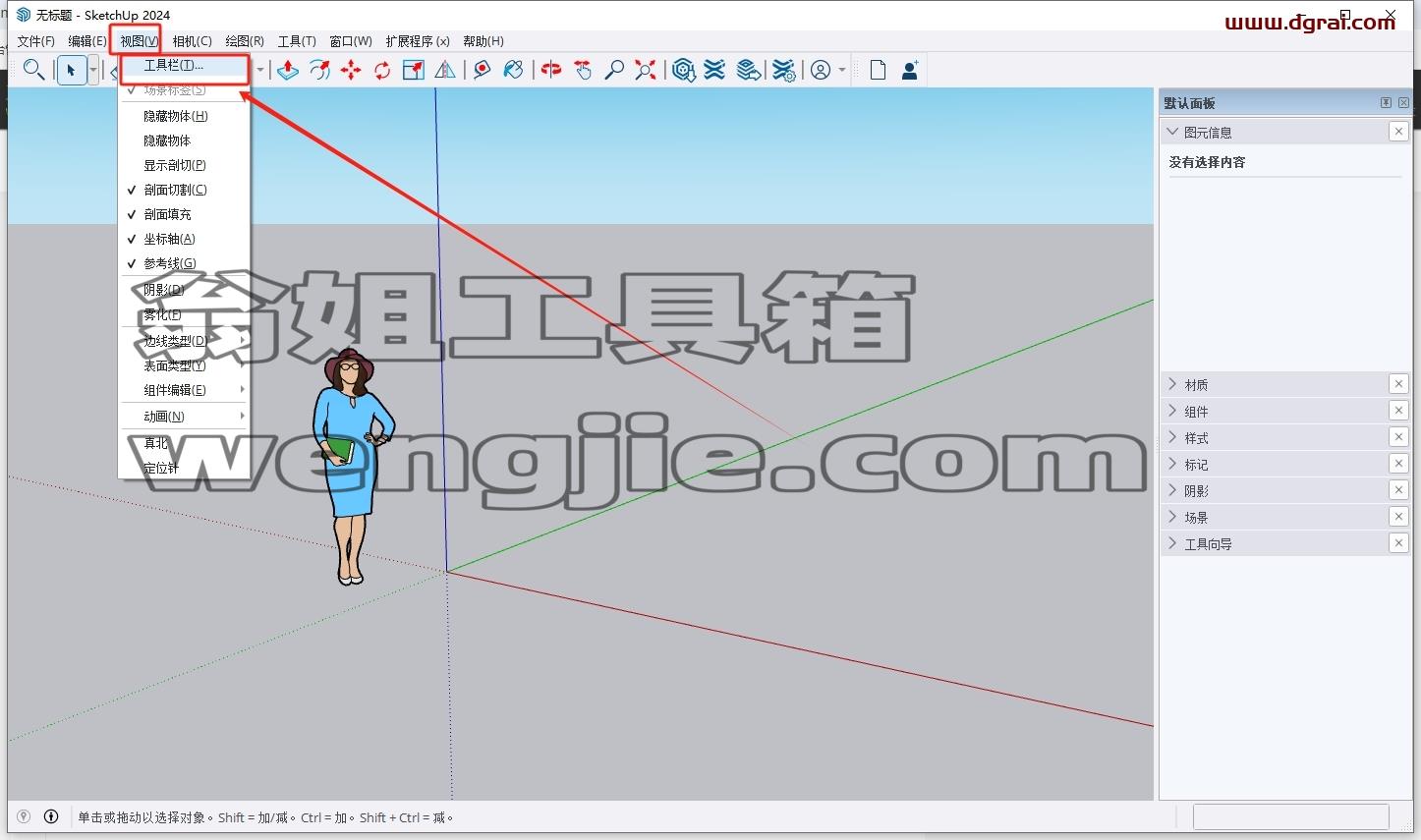
Task: Activate the Push/Pull tool
Action: point(288,70)
